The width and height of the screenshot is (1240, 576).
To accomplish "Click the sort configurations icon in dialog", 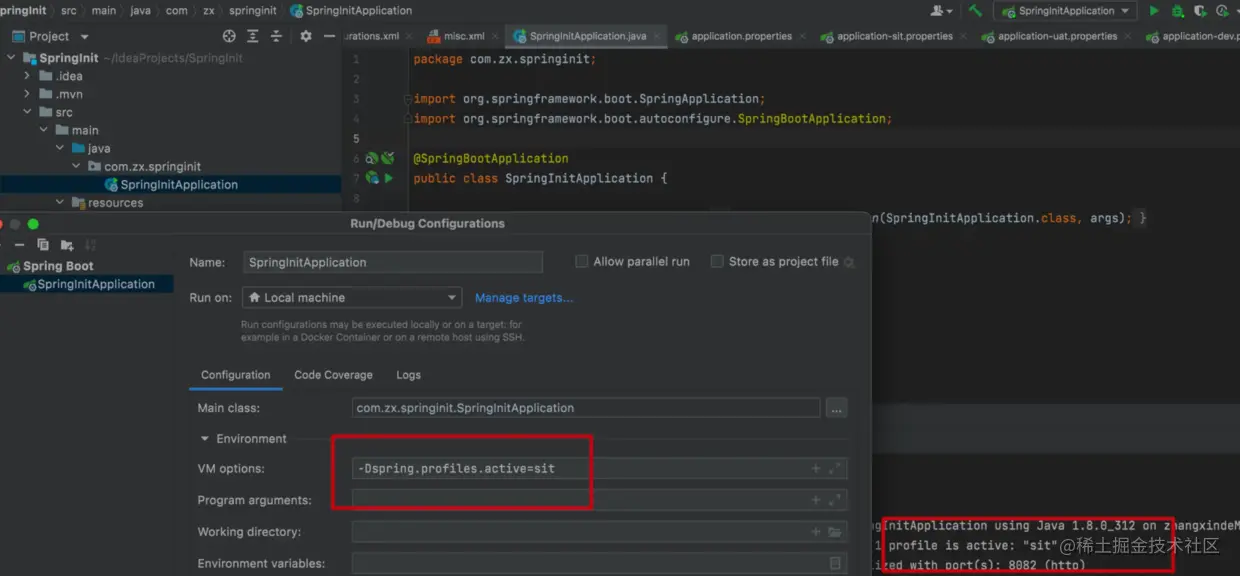I will coord(90,245).
